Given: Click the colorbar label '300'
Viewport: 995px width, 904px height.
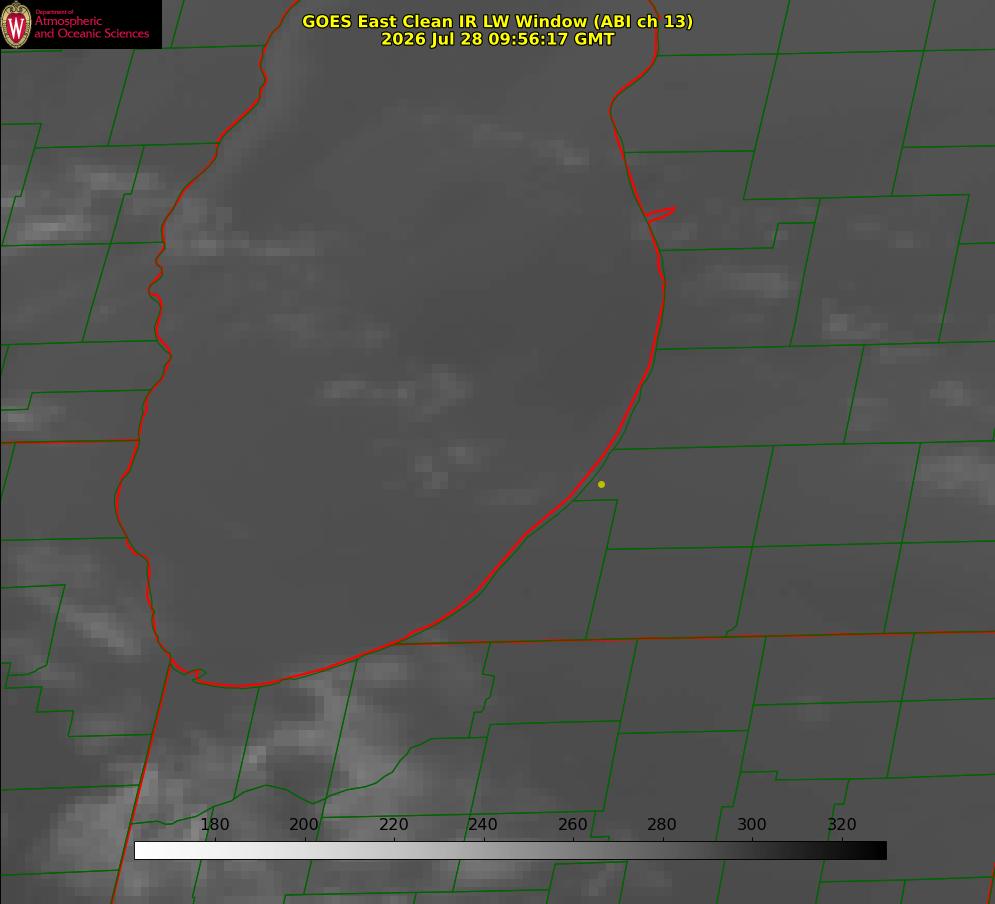Looking at the screenshot, I should (752, 824).
